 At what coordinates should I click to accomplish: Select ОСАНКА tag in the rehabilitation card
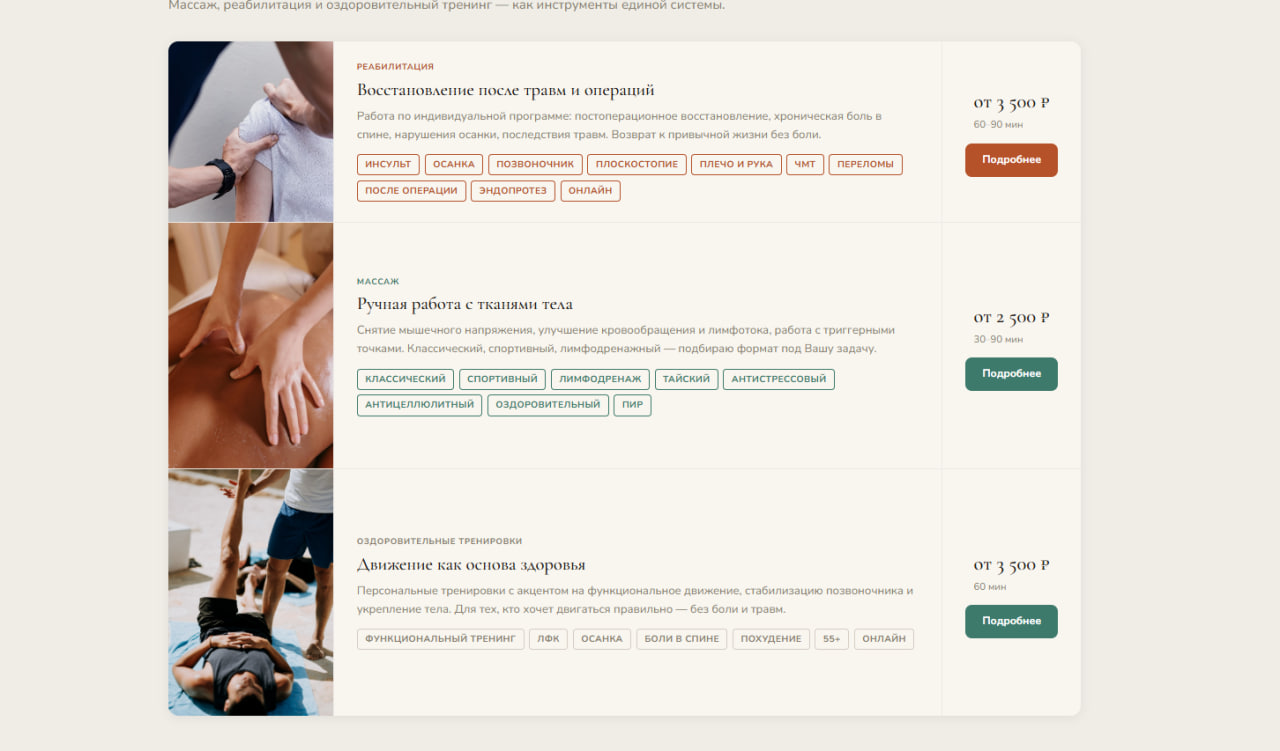click(x=454, y=164)
